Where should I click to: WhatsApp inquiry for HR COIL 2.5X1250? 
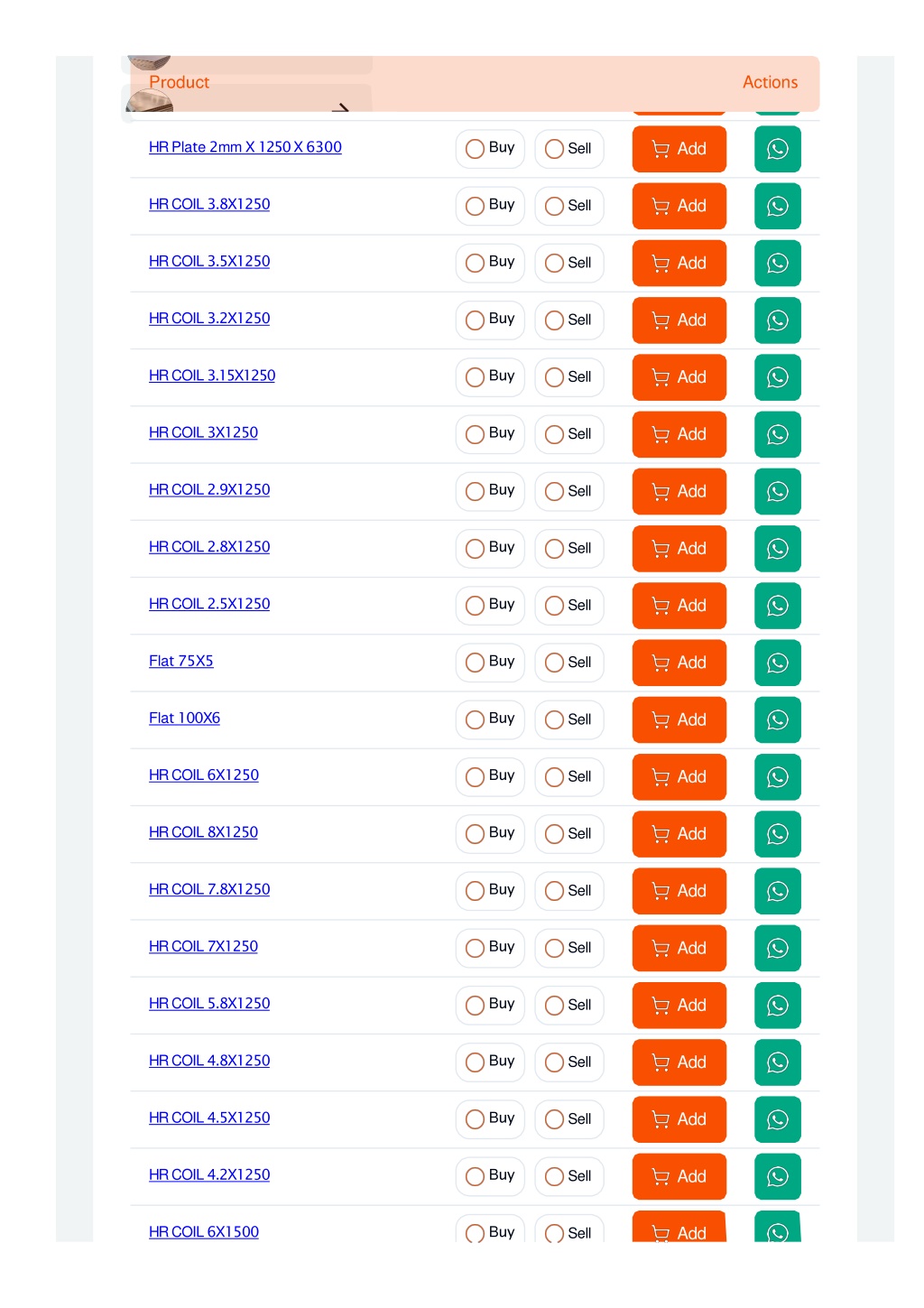click(777, 606)
